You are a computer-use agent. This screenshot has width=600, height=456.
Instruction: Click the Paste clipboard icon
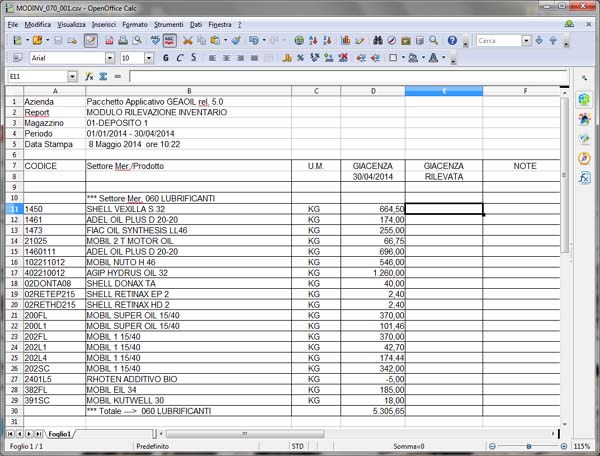click(215, 40)
